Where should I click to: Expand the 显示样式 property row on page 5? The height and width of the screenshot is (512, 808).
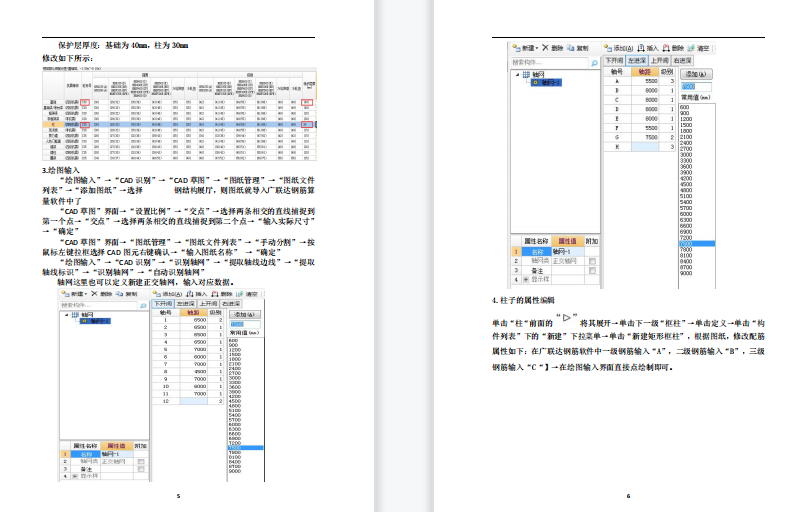coord(75,476)
